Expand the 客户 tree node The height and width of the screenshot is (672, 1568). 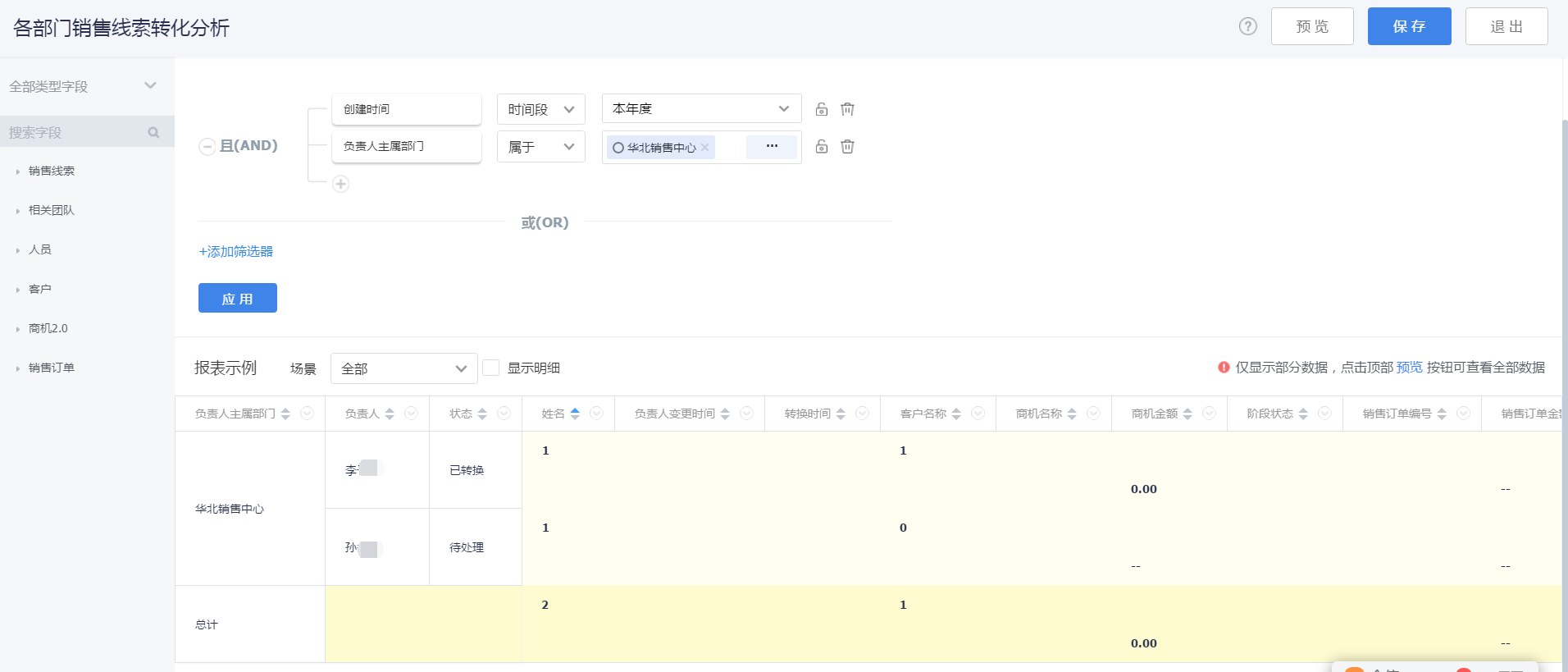(x=18, y=290)
